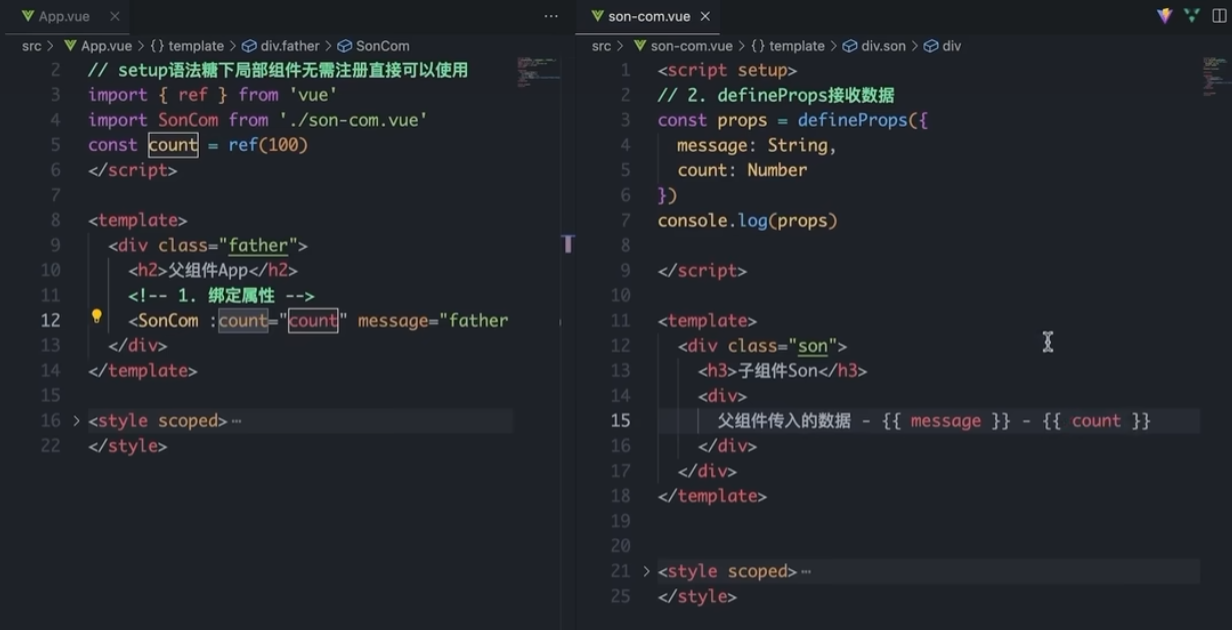Open the div.son breadcrumb item

pos(874,46)
